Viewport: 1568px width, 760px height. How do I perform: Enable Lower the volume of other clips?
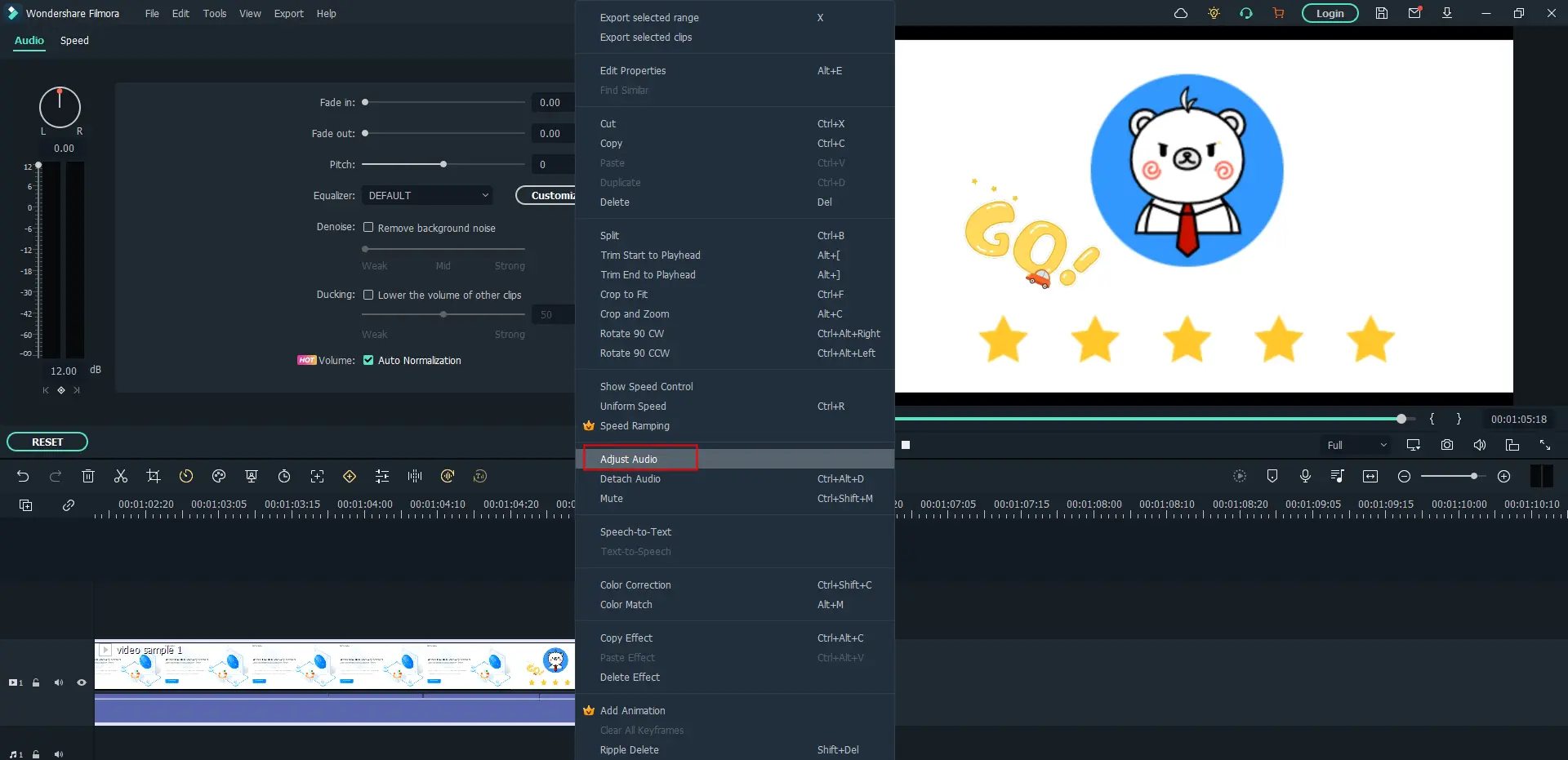click(x=368, y=295)
